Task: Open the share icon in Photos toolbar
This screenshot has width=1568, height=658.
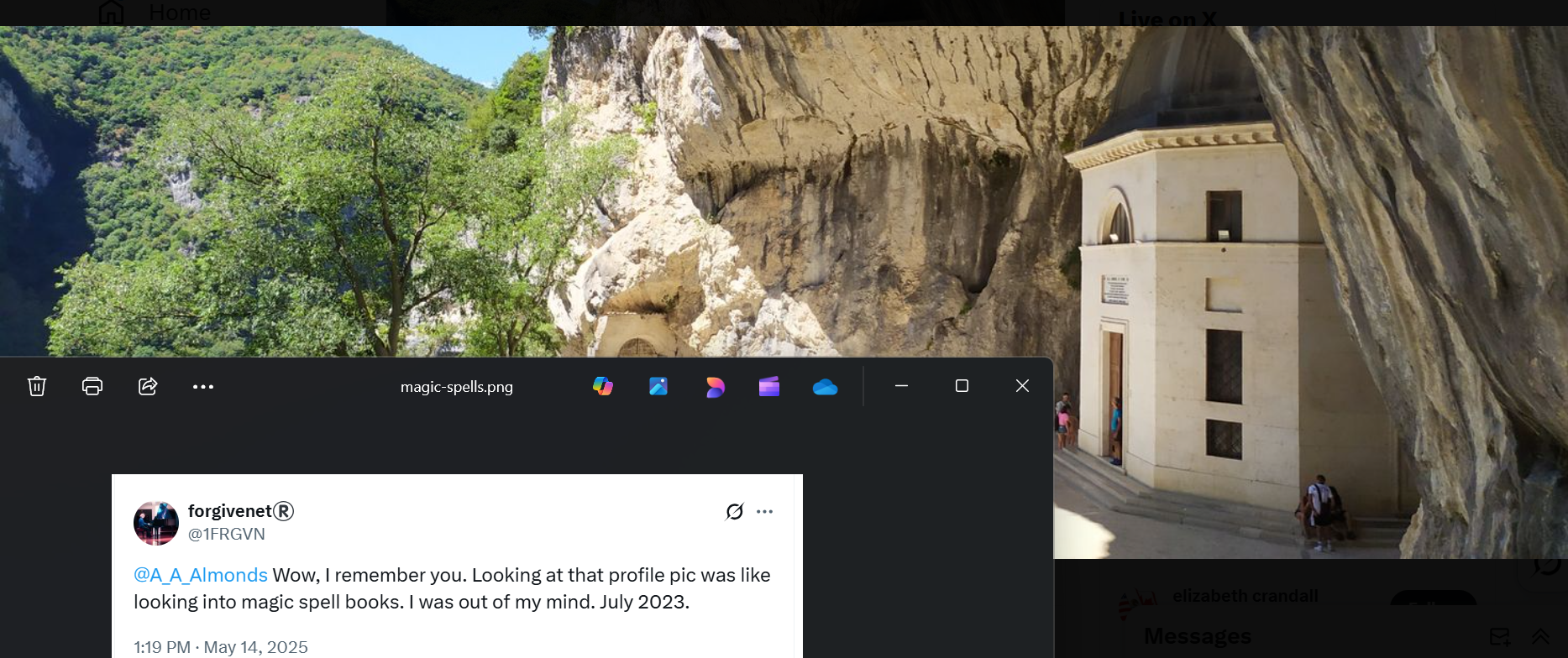Action: tap(148, 386)
